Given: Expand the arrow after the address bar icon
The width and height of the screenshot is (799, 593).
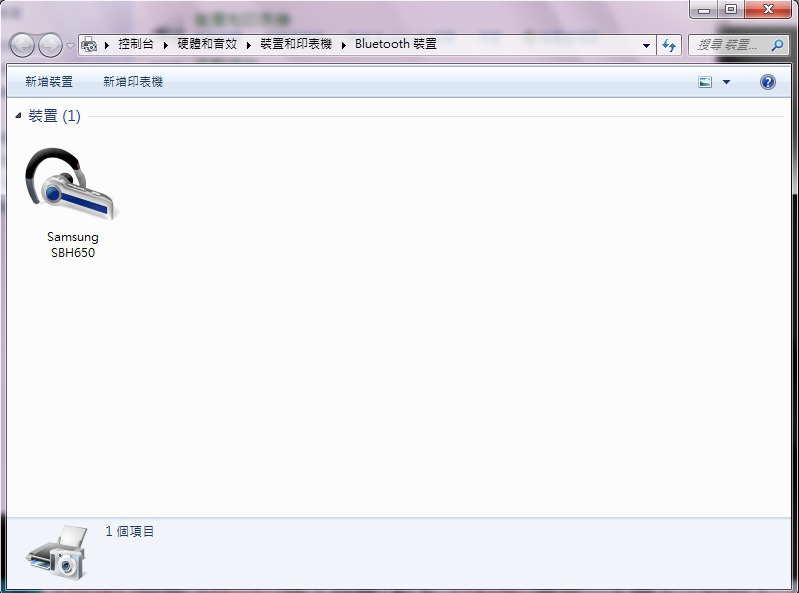Looking at the screenshot, I should pos(106,45).
